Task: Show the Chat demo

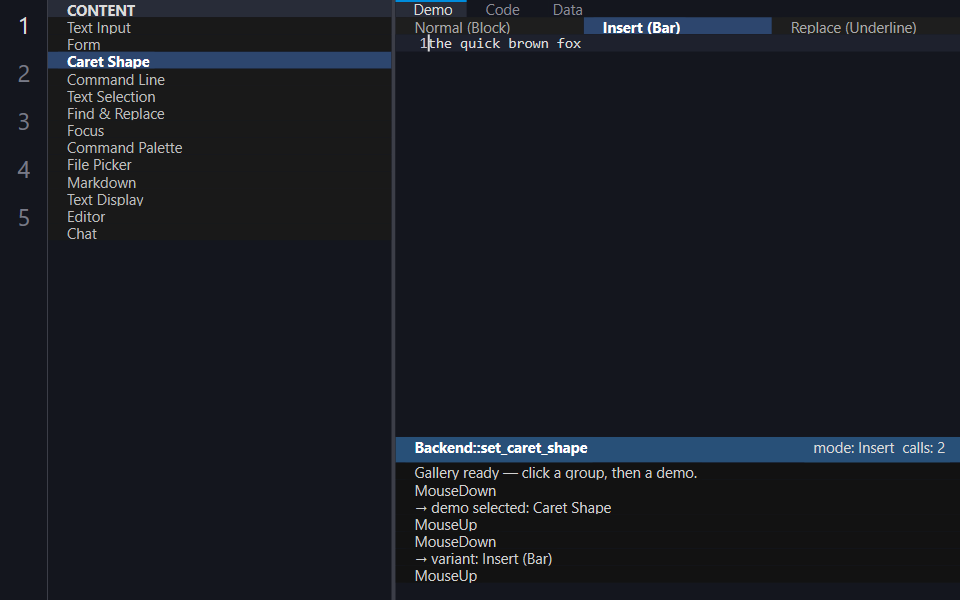Action: pos(219,234)
